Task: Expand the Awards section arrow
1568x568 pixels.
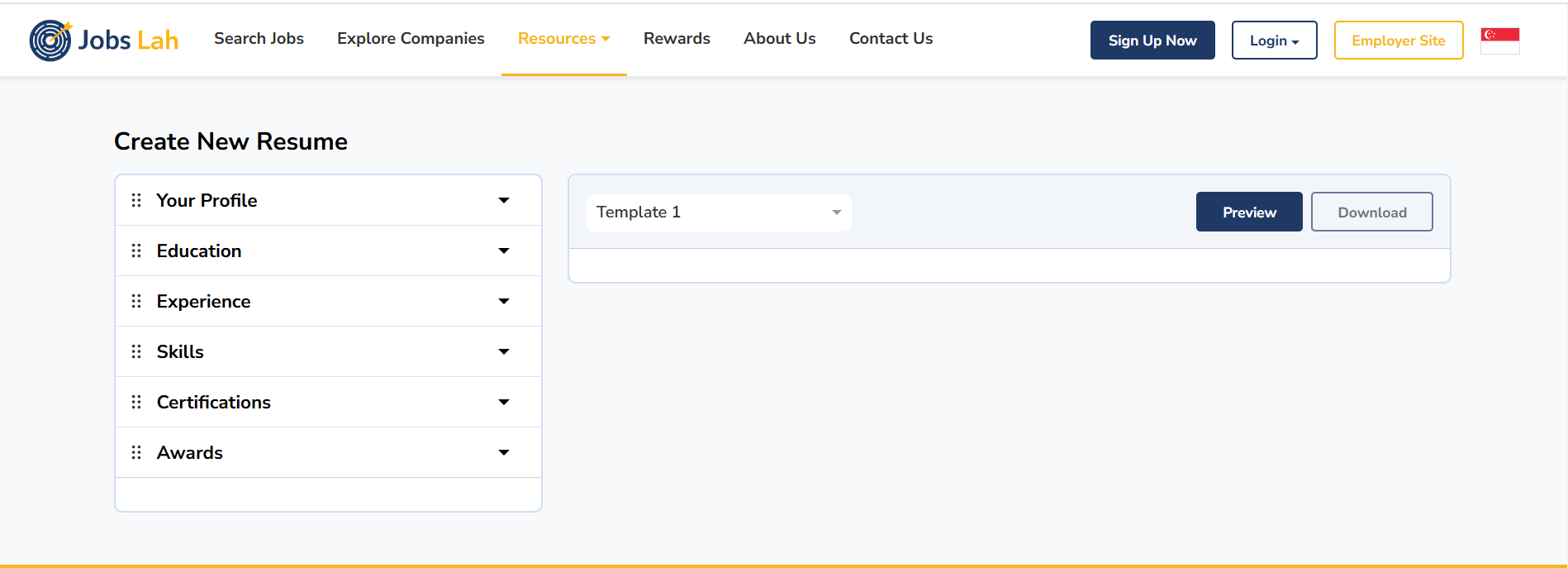Action: pyautogui.click(x=504, y=452)
